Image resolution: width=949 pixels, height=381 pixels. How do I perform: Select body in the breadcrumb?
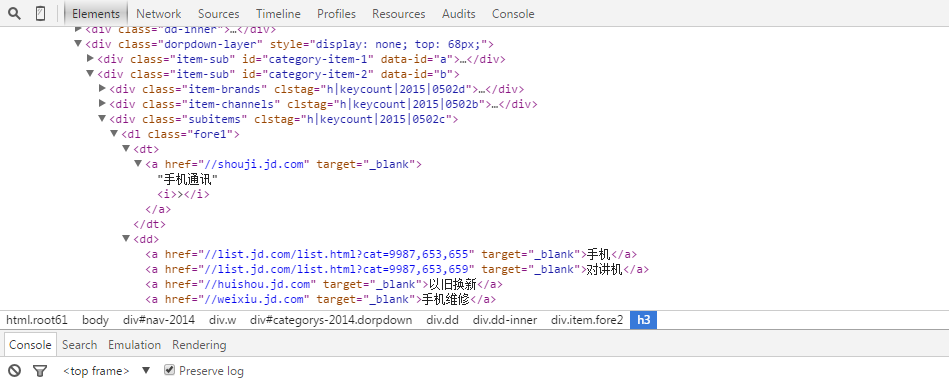(96, 320)
